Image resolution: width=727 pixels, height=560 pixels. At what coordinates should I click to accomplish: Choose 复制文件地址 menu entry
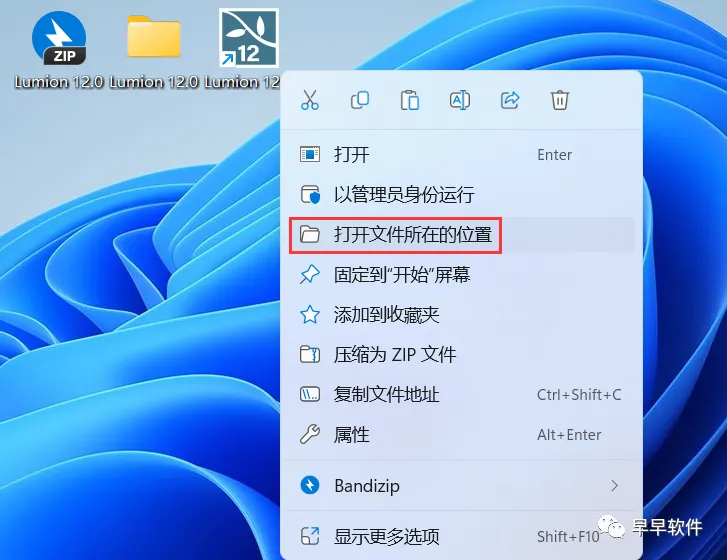[x=461, y=395]
